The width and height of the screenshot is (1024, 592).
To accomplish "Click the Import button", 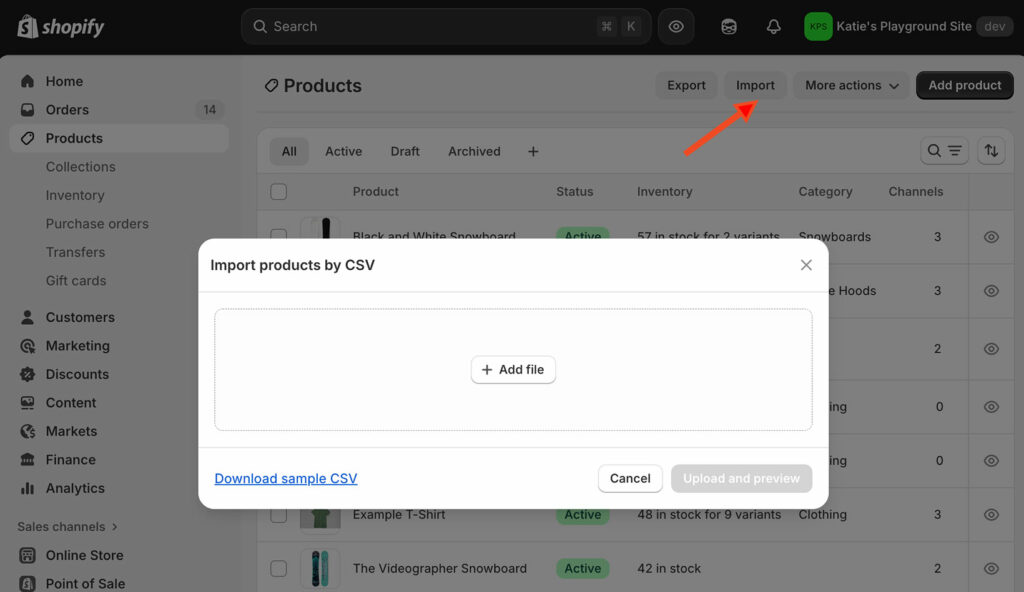I will click(x=755, y=85).
